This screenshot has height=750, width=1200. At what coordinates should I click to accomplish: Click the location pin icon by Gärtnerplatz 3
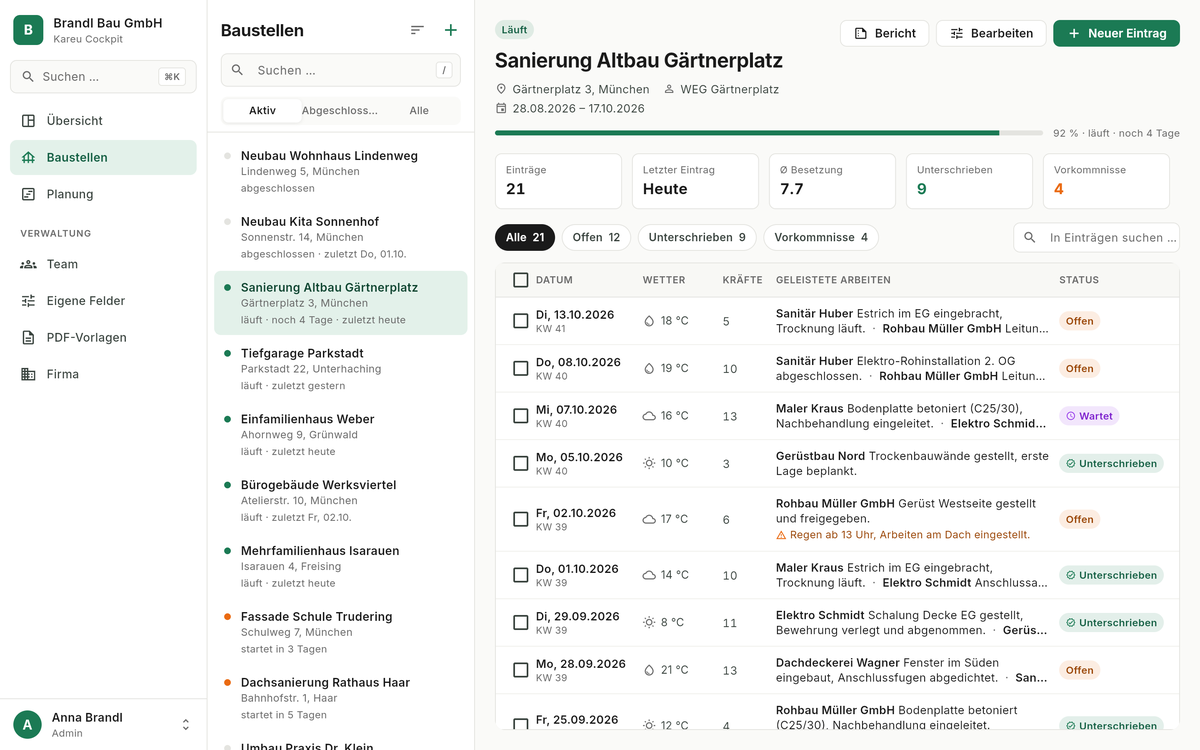[x=501, y=89]
